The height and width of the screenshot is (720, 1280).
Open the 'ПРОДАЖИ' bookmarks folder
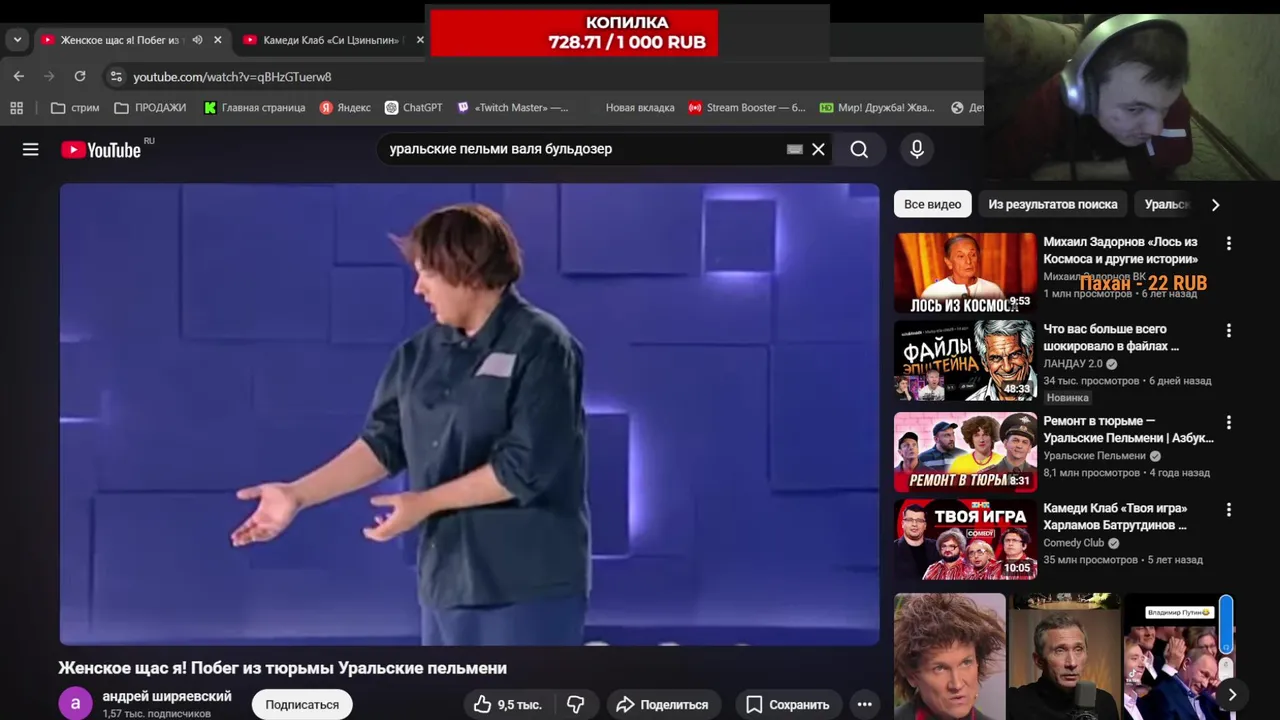150,107
